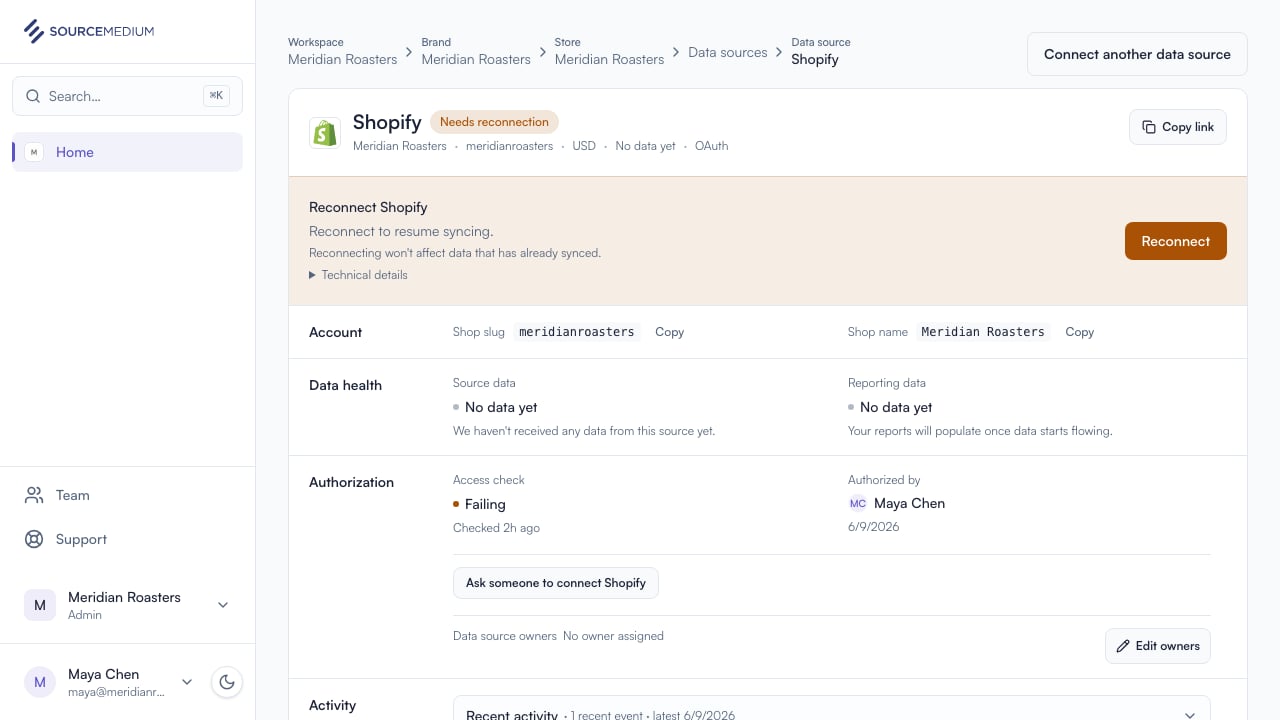This screenshot has width=1280, height=720.
Task: Click the Team people icon
Action: click(x=34, y=495)
